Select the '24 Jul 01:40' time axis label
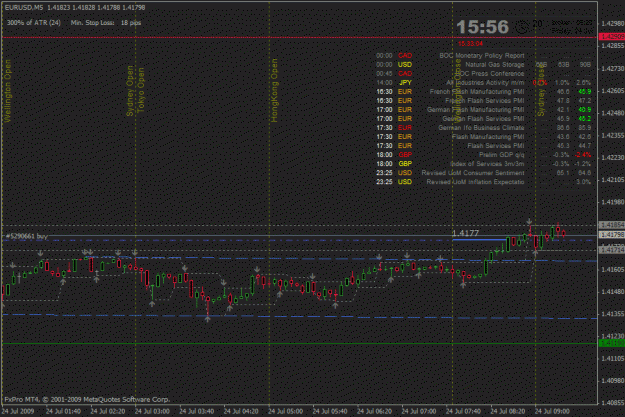The height and width of the screenshot is (417, 625). click(63, 411)
